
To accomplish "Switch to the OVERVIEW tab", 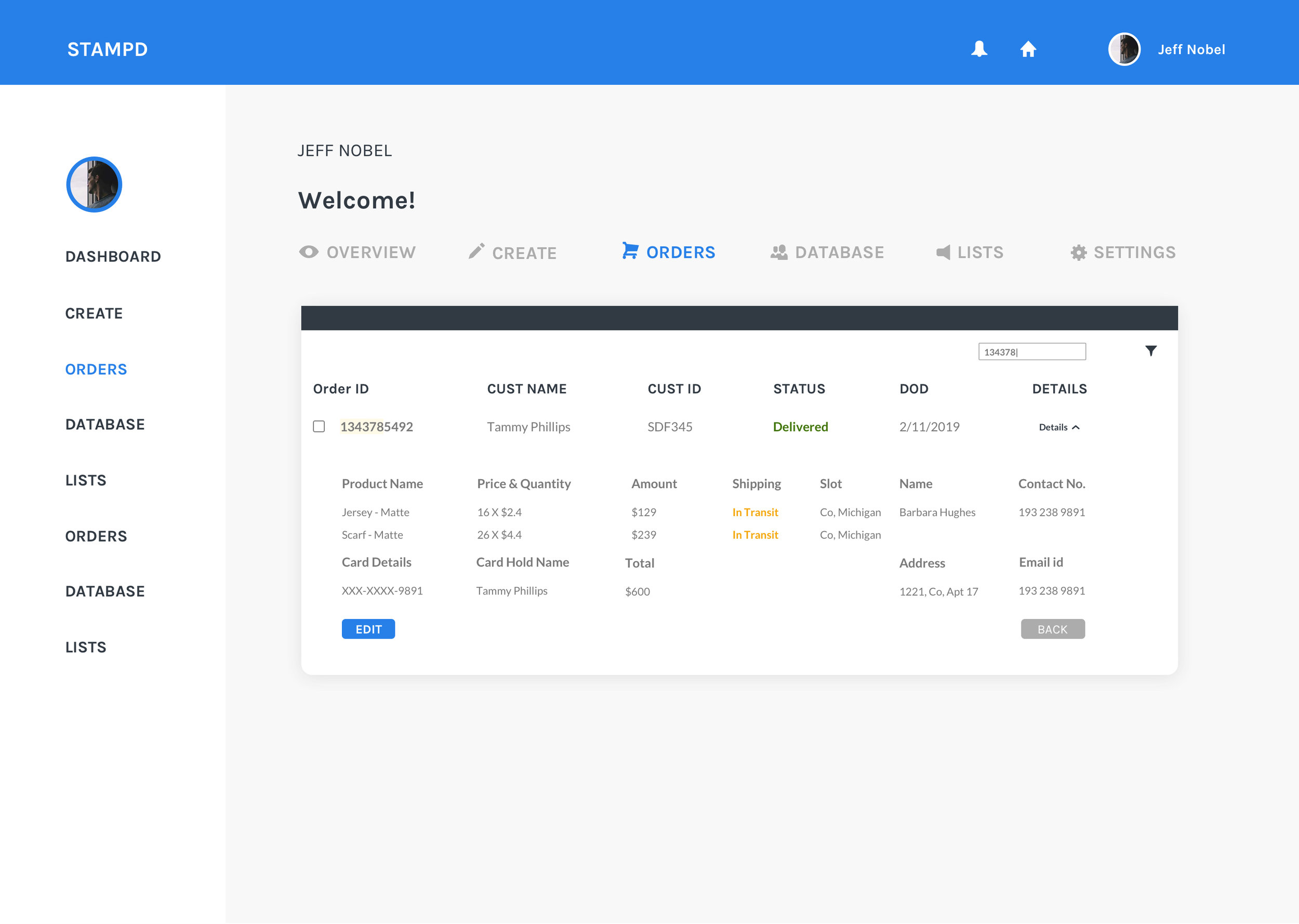I will (371, 253).
